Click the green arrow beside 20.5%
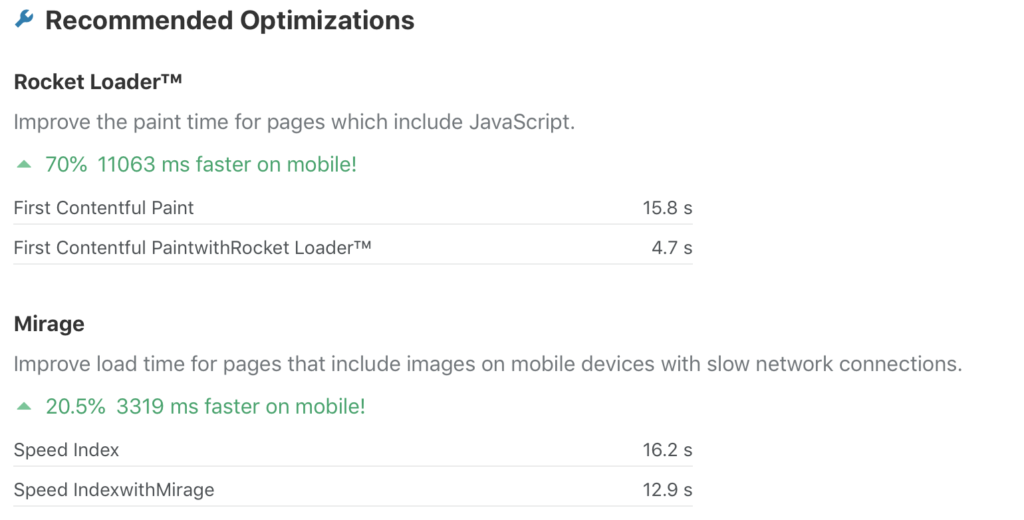 [x=24, y=406]
